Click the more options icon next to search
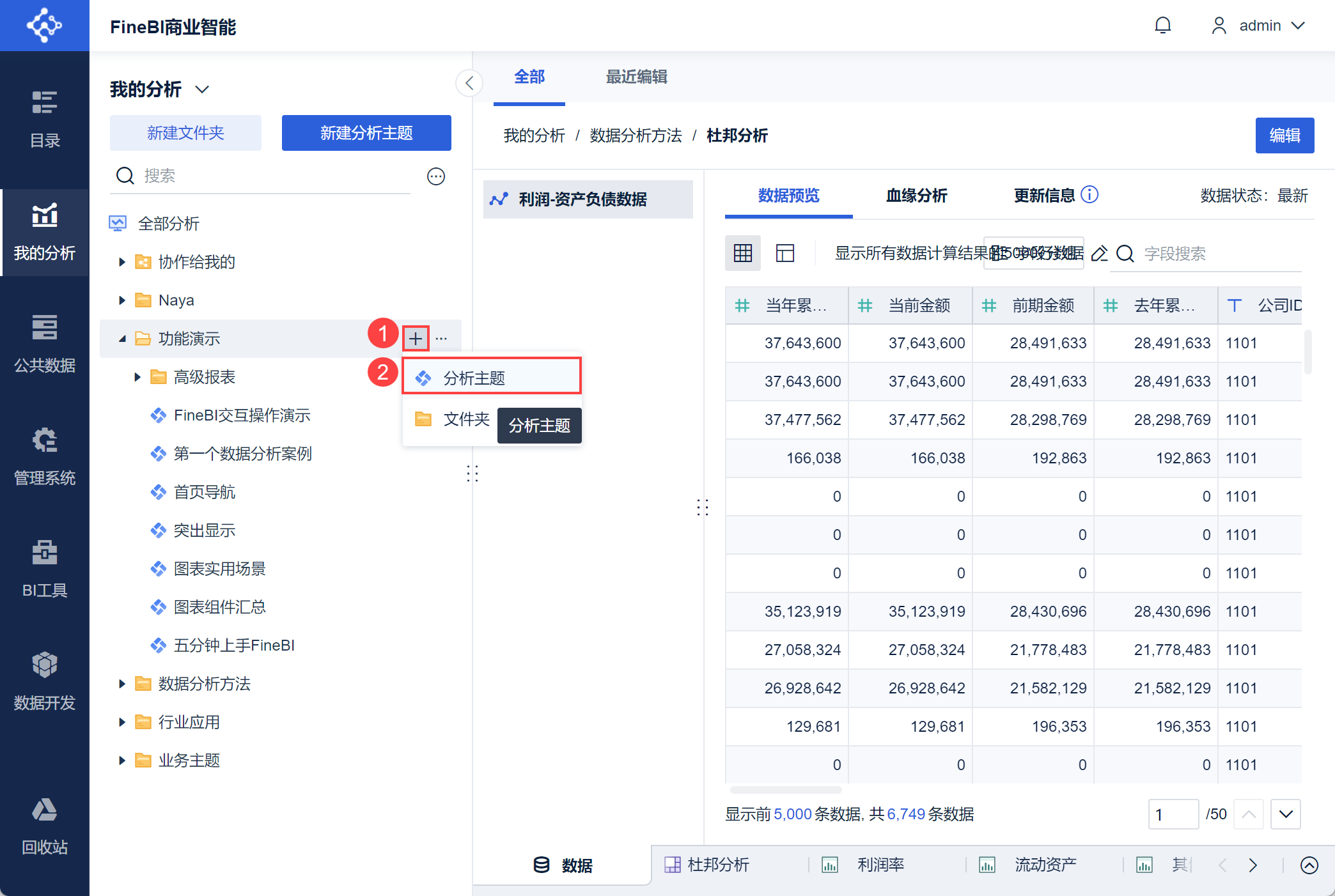The width and height of the screenshot is (1335, 896). (x=436, y=176)
